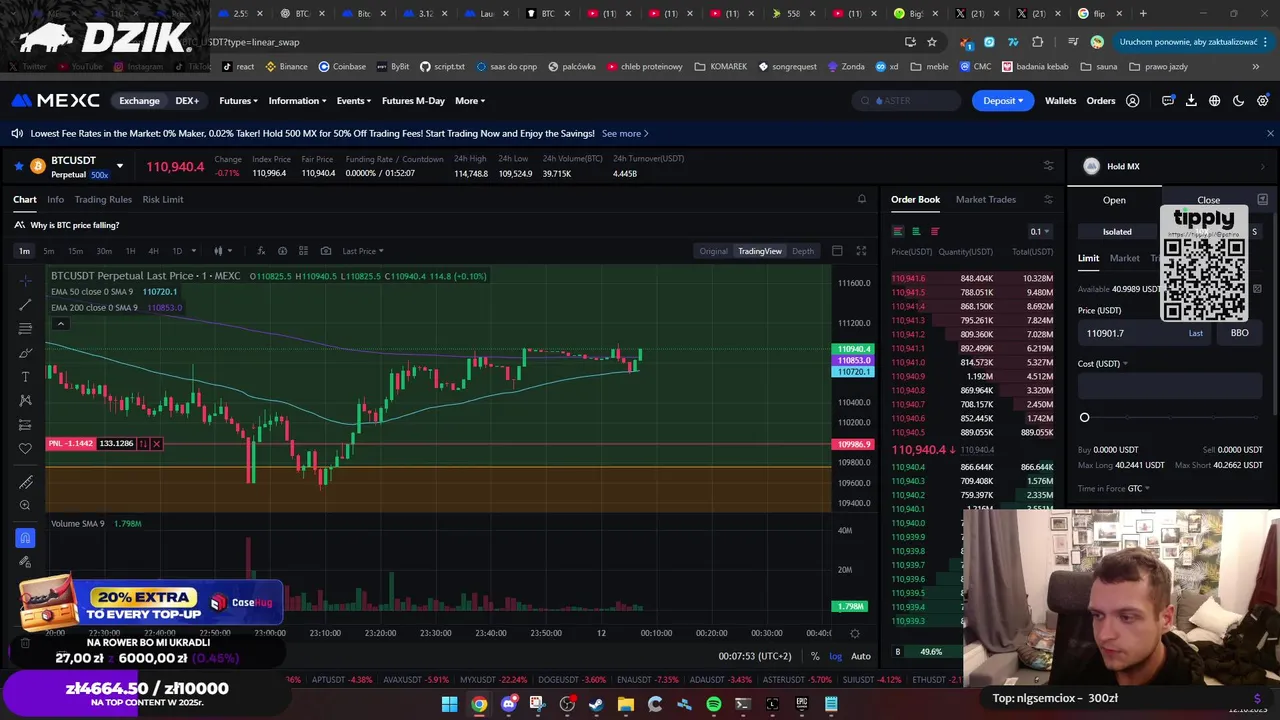This screenshot has height=720, width=1280.
Task: Toggle dark mode moon icon
Action: tap(1239, 101)
